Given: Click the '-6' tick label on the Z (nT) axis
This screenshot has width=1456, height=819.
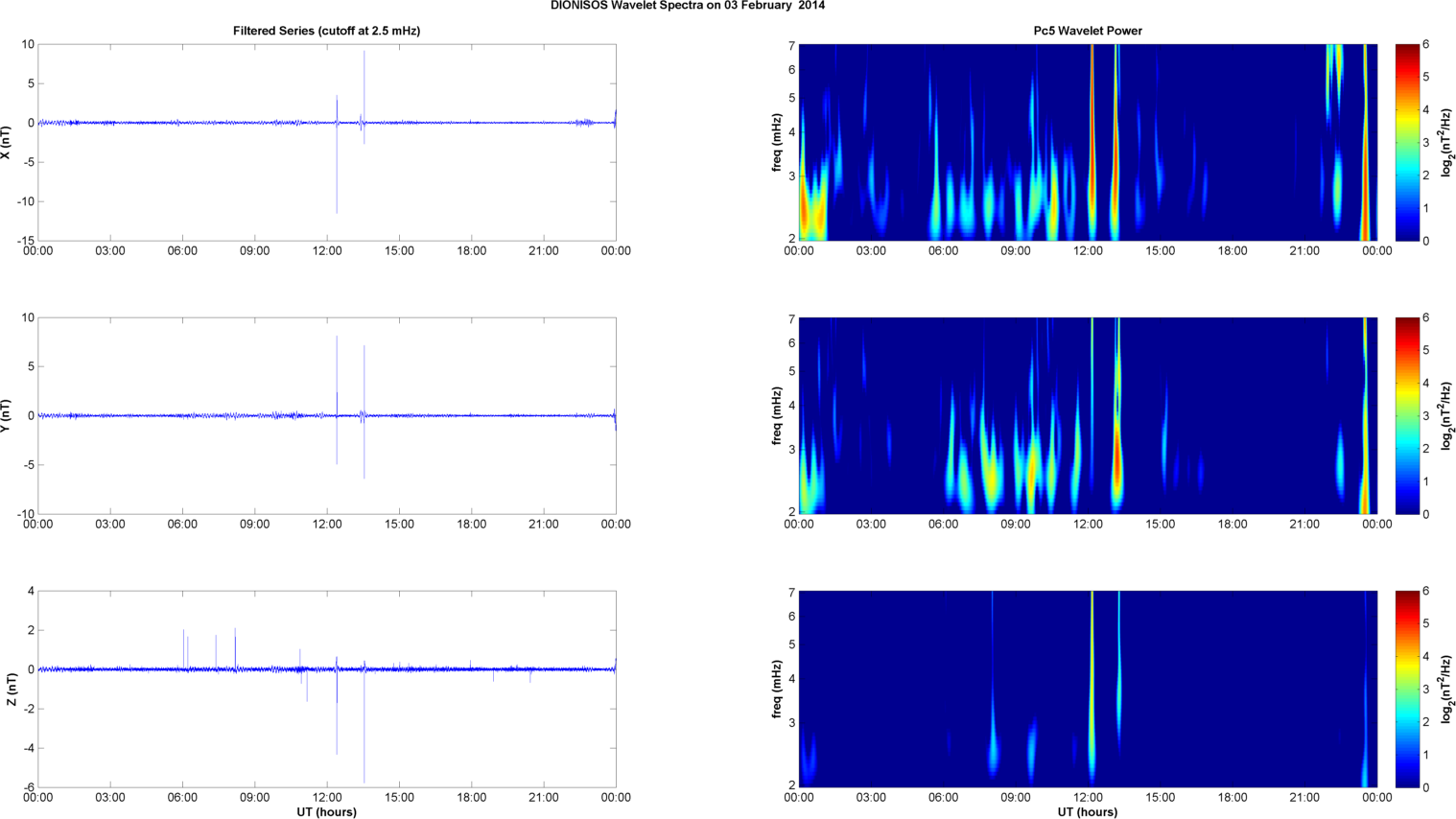Looking at the screenshot, I should point(28,787).
